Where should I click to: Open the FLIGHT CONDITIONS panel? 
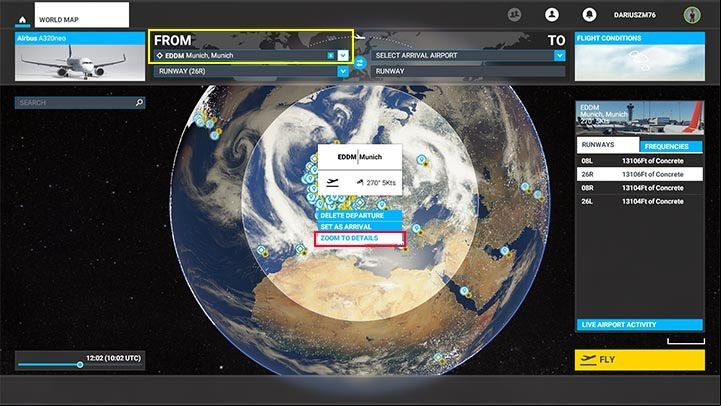click(640, 56)
